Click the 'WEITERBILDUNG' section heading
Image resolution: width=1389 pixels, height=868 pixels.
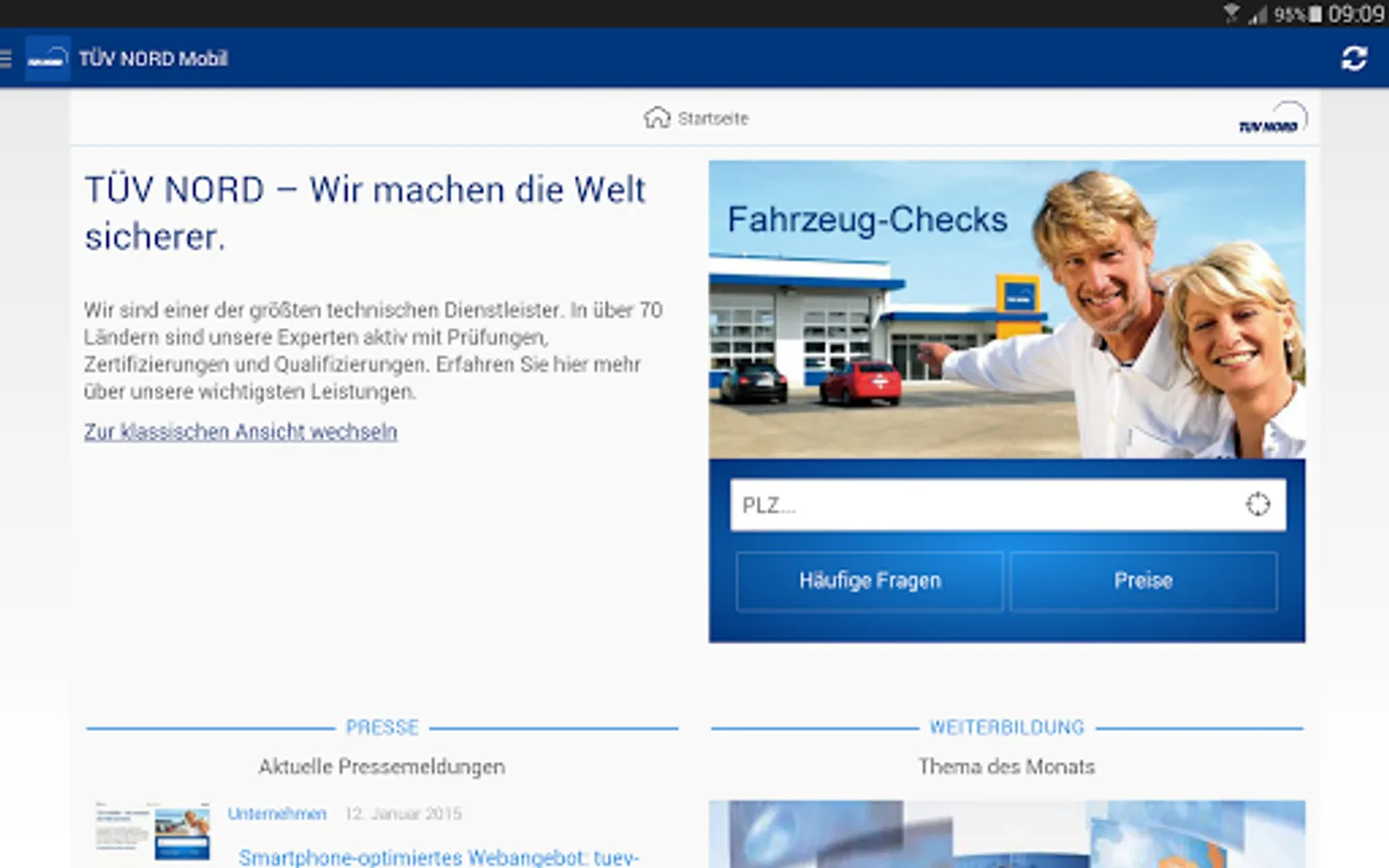(1007, 727)
